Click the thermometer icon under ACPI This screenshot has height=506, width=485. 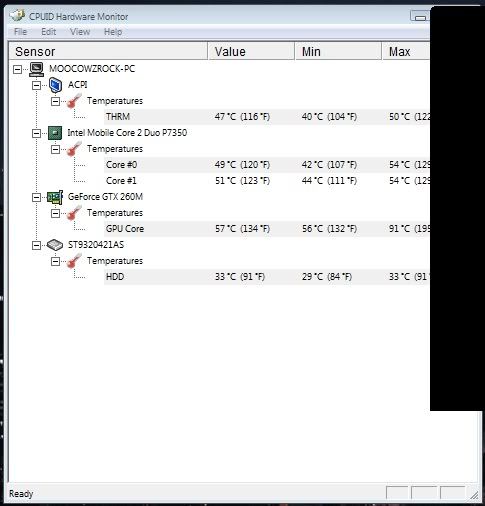74,101
